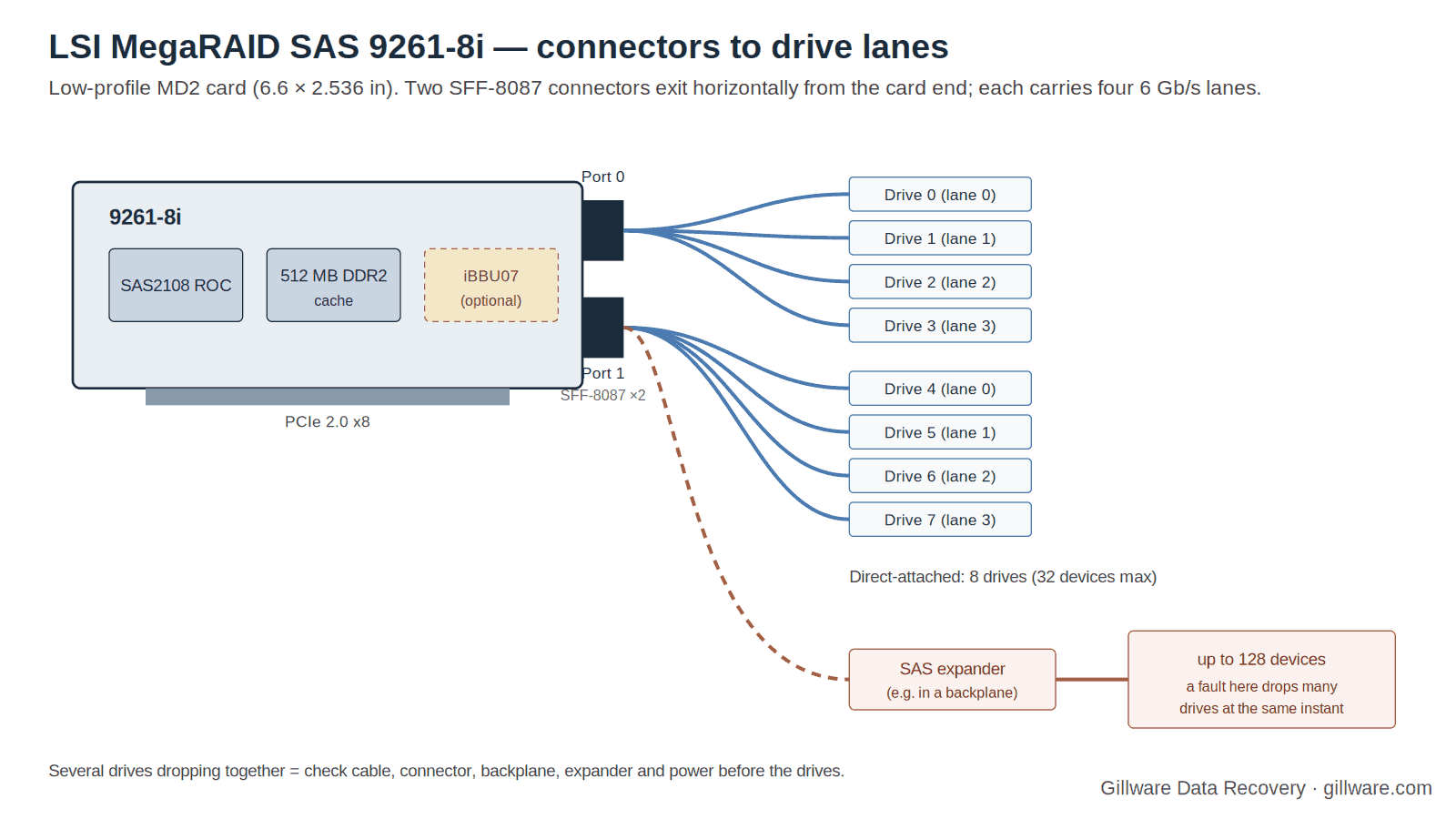Select the Drive 5 (lane 1) box
Viewport: 1456px width, 819px height.
[940, 432]
